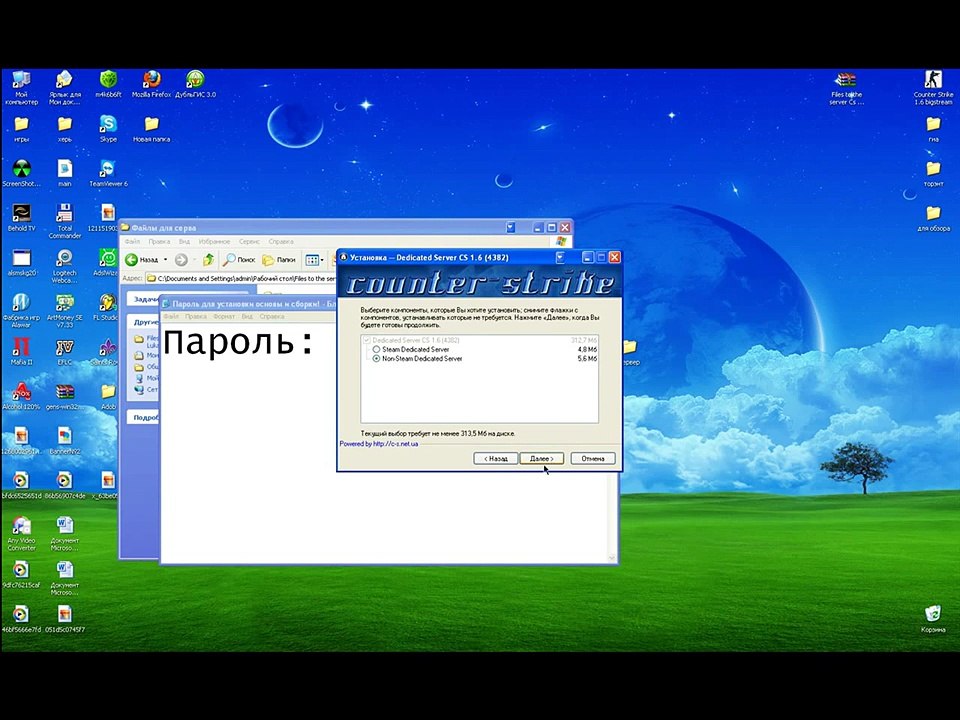Open Counter Strike 1.6 bigstream desktop icon
This screenshot has width=960, height=720.
(933, 88)
